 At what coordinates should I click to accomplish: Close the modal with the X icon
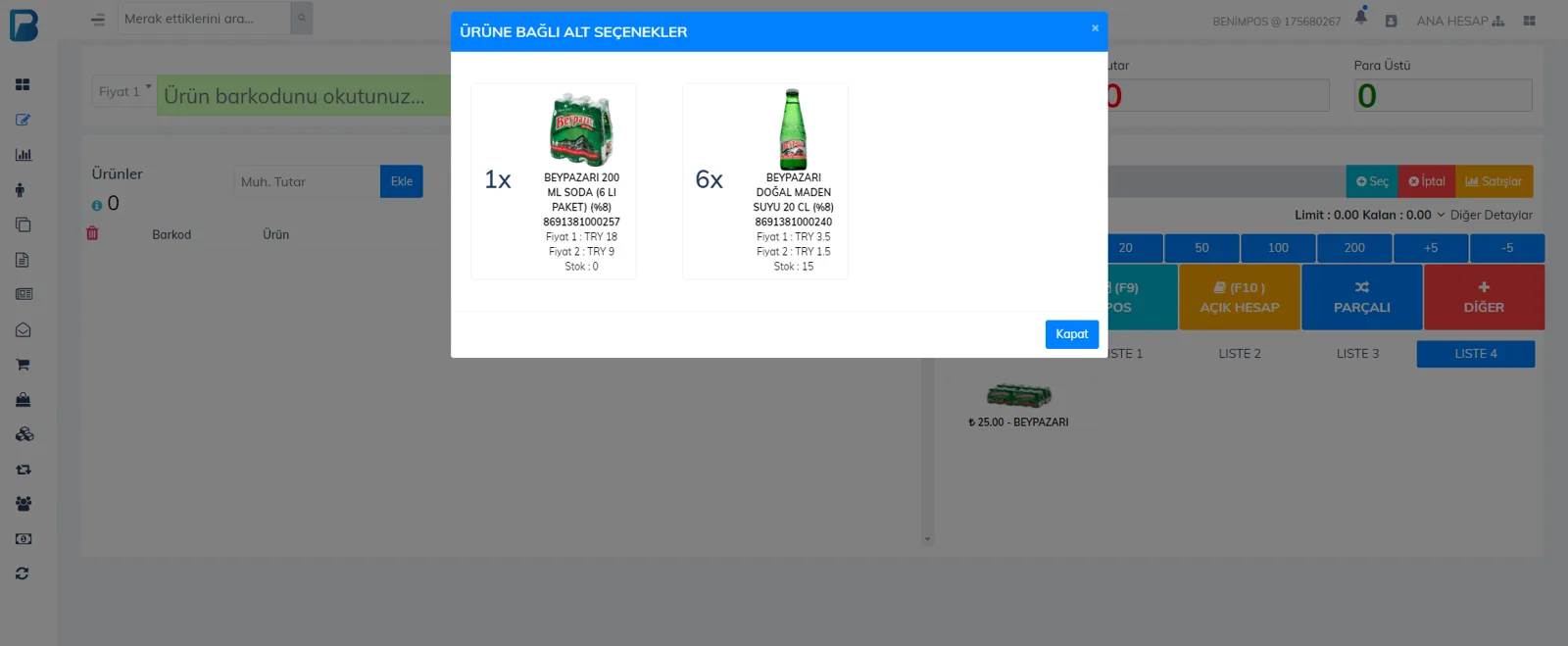point(1095,28)
